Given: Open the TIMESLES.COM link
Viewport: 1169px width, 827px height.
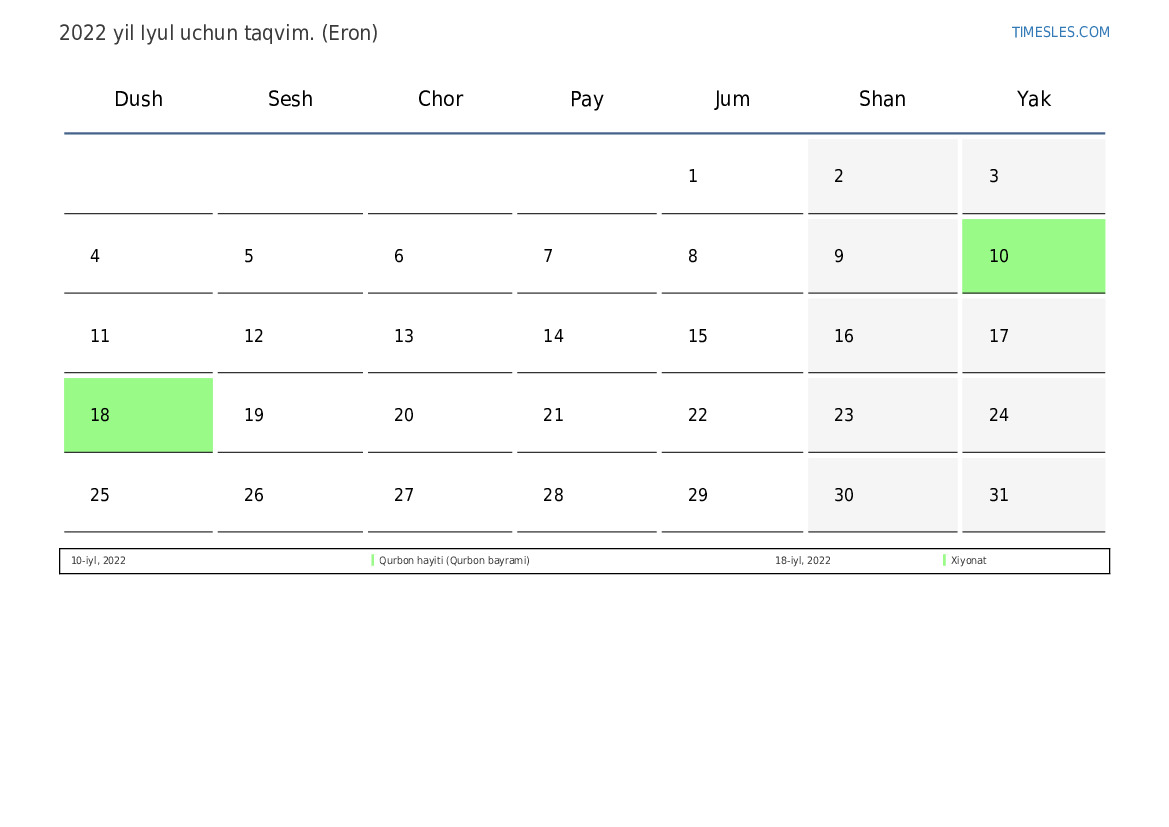Looking at the screenshot, I should 1060,32.
